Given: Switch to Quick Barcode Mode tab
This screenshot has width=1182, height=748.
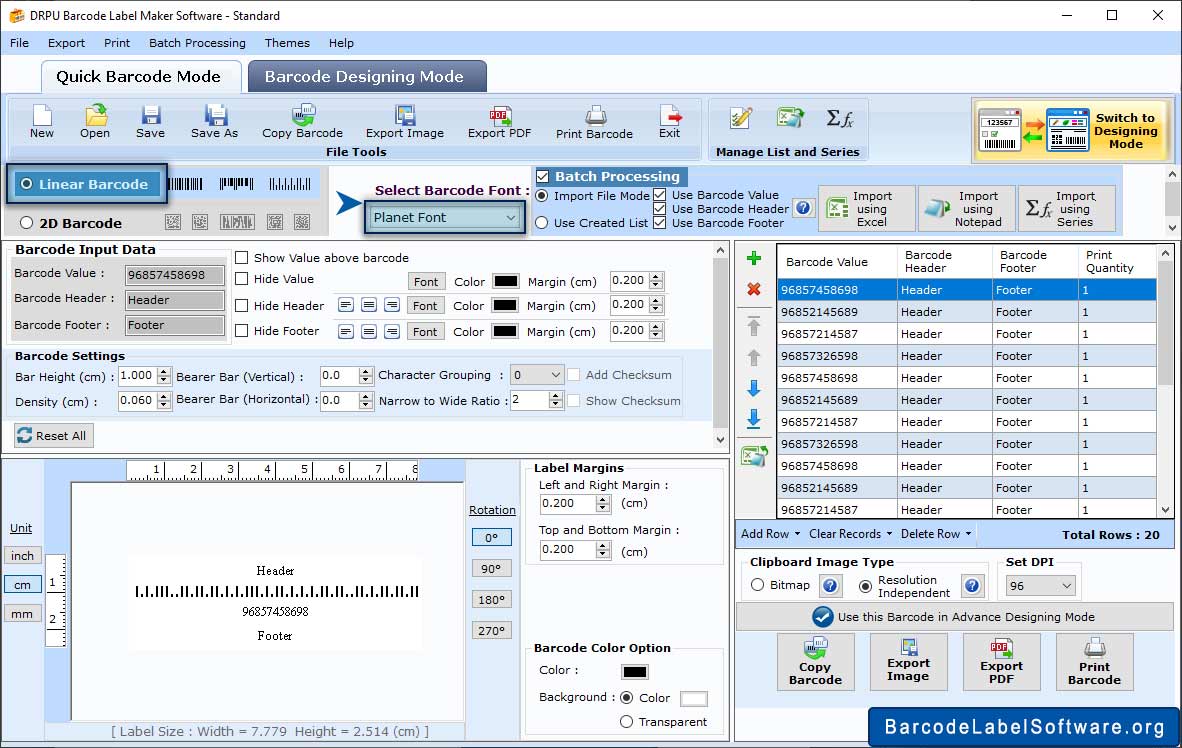Looking at the screenshot, I should [141, 77].
